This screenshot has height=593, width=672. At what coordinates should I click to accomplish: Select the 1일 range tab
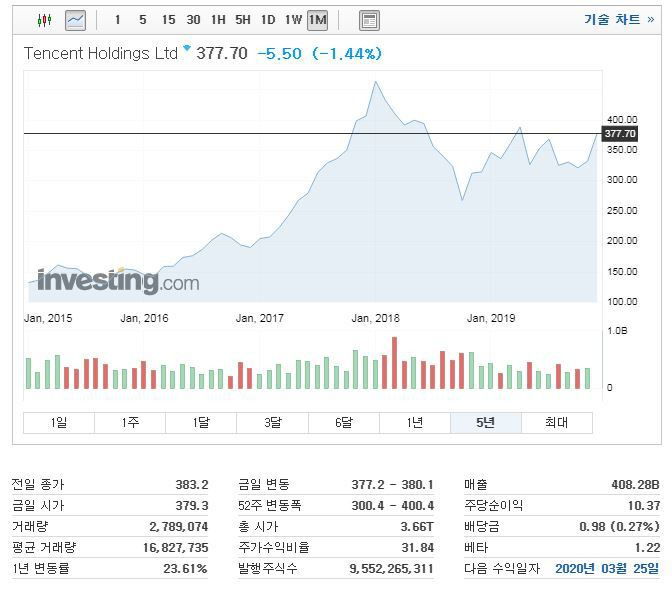tap(59, 423)
